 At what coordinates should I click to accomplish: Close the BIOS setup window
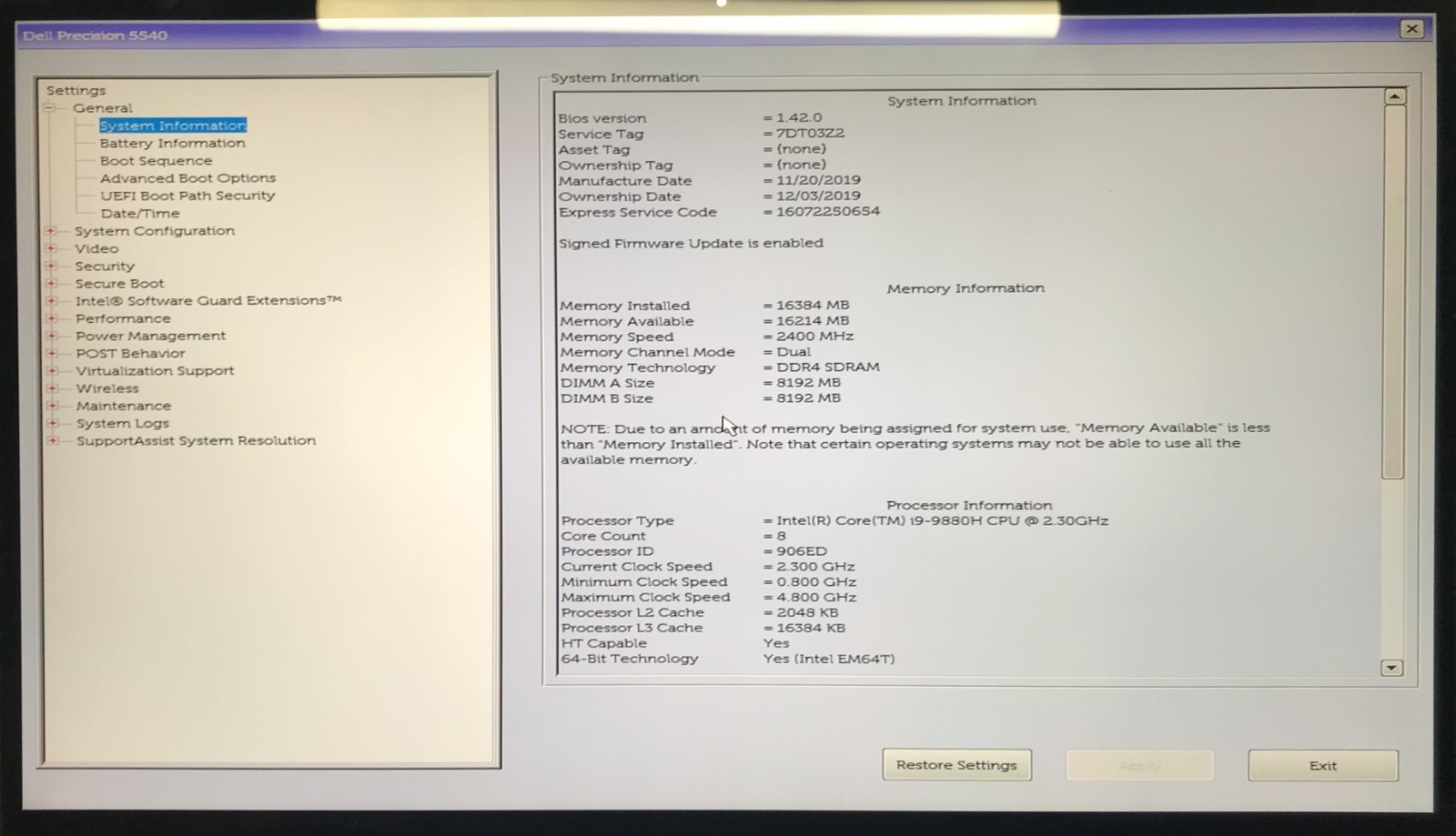tap(1411, 29)
